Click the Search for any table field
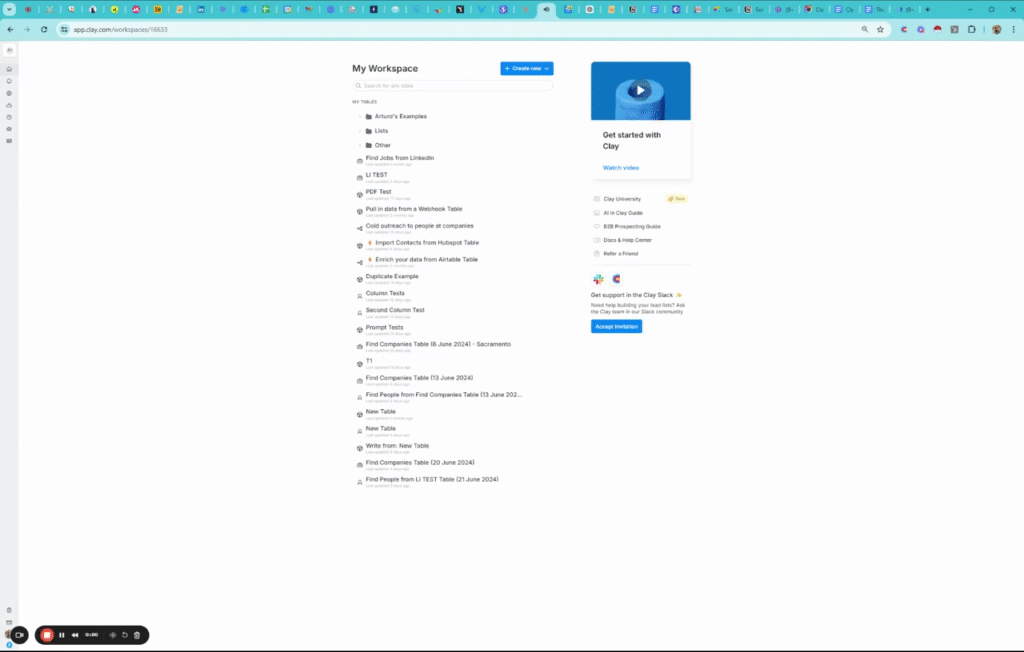 click(x=452, y=86)
